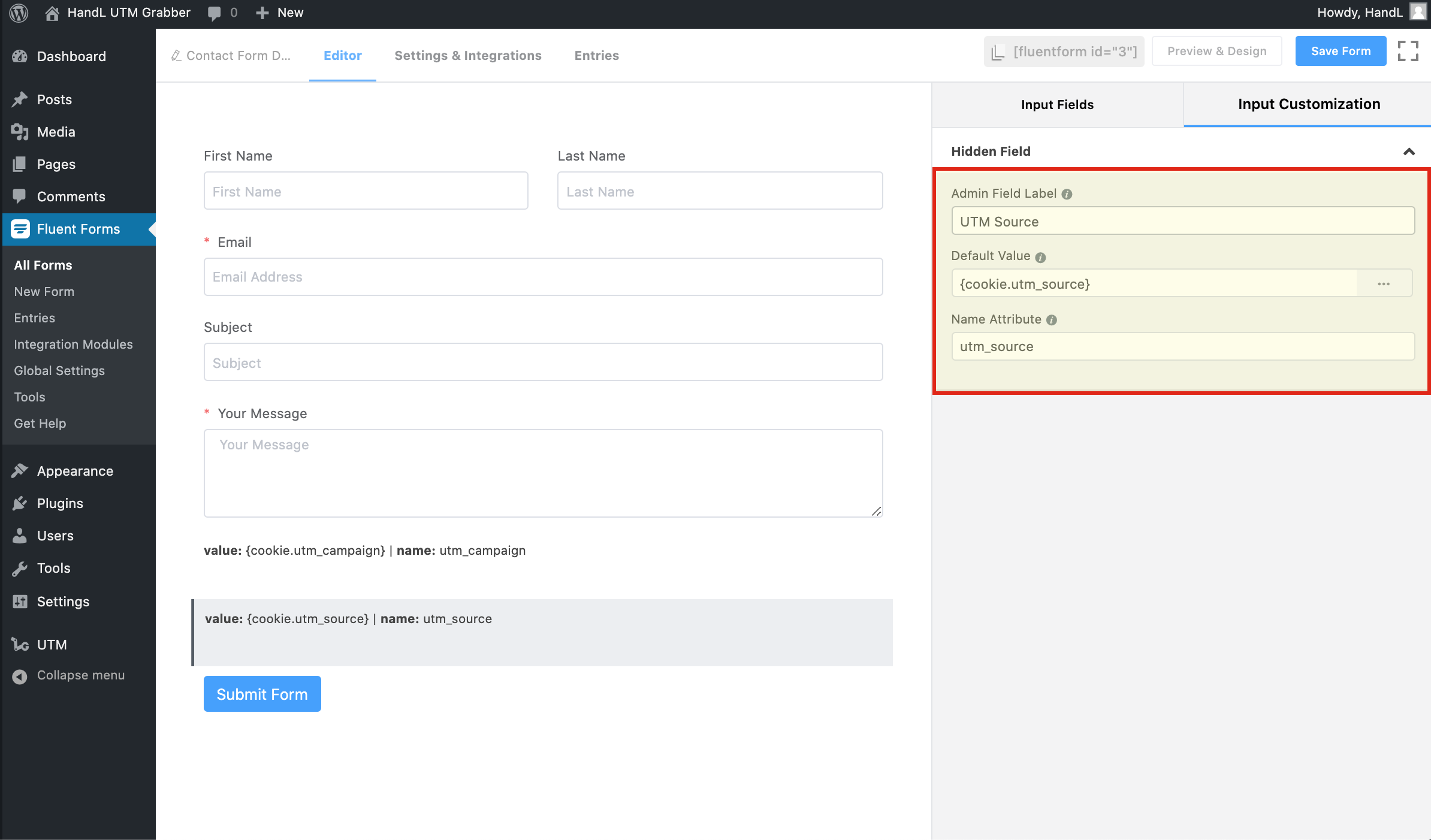
Task: Click Preview & Design button
Action: coord(1216,51)
